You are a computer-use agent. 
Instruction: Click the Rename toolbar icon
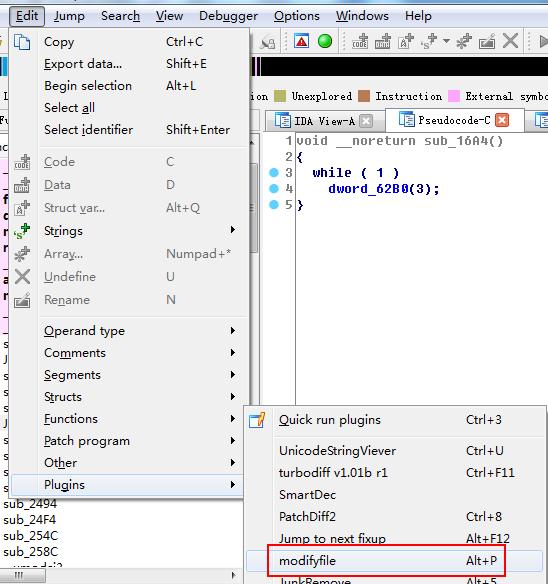(x=487, y=41)
